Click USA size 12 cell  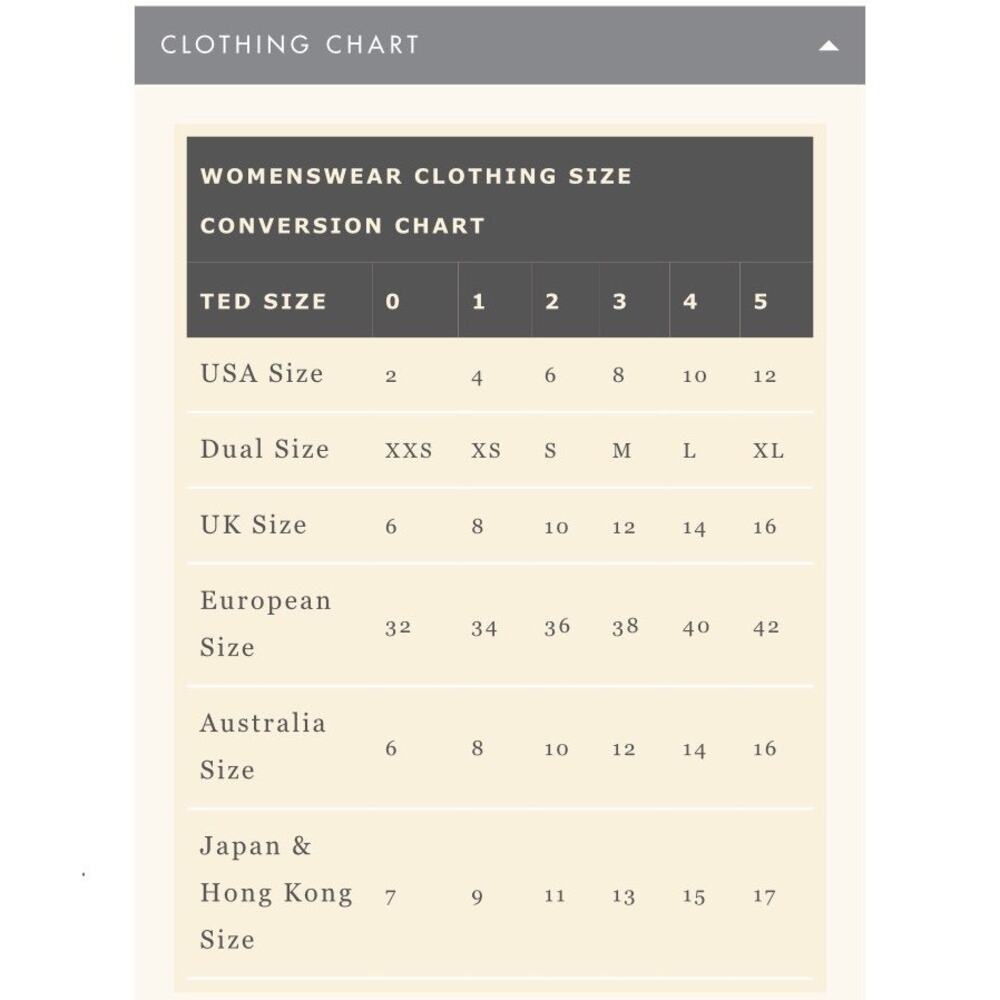coord(764,376)
